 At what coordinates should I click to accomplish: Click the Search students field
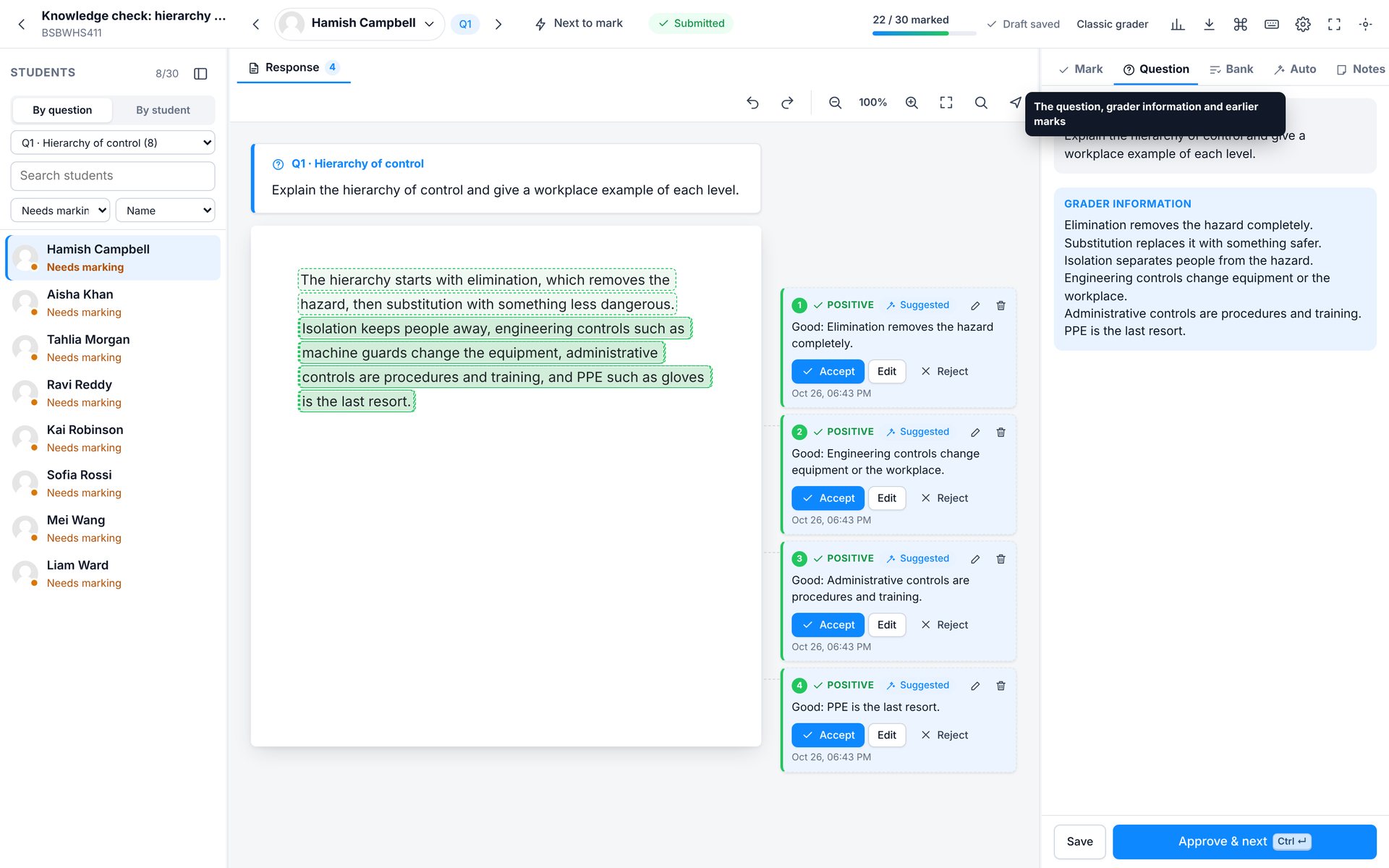click(113, 176)
